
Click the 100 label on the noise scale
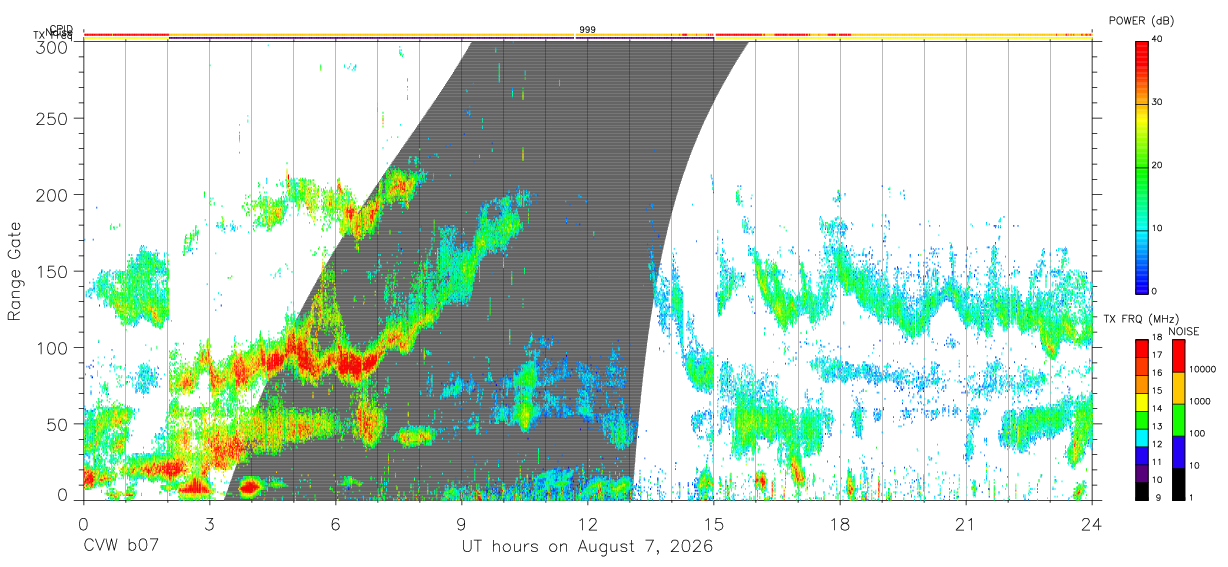pyautogui.click(x=1197, y=433)
